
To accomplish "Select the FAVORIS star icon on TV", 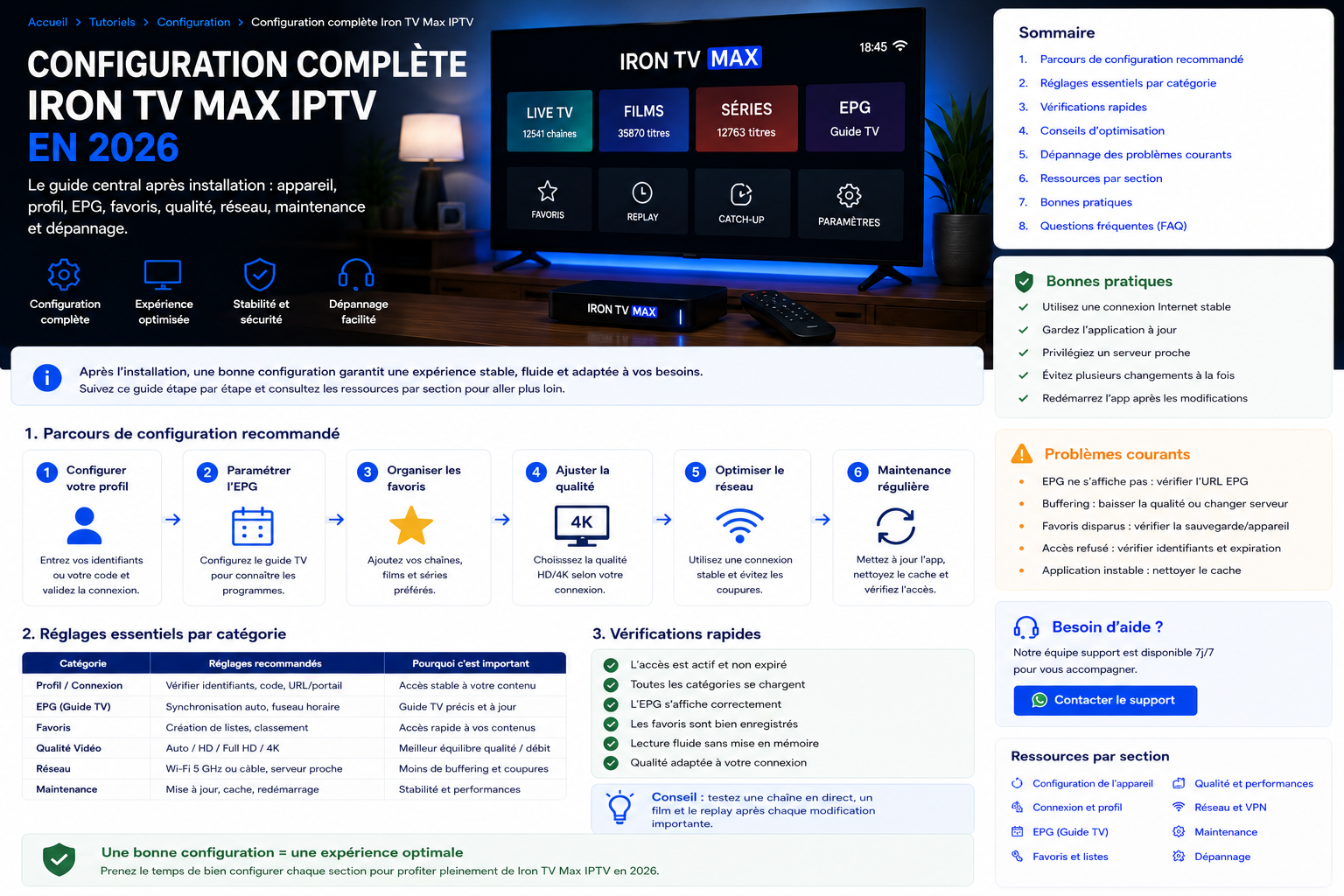I will tap(548, 191).
